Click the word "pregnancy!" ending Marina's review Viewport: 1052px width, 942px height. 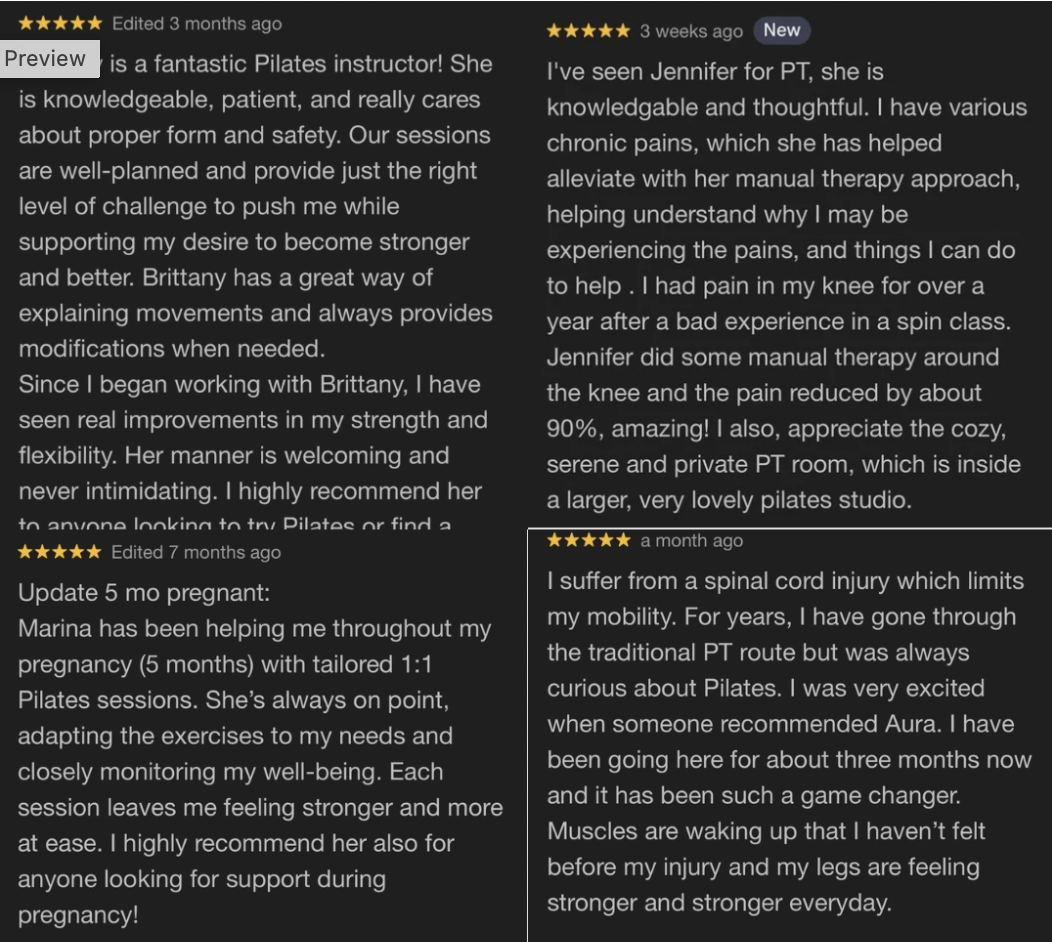click(x=78, y=914)
